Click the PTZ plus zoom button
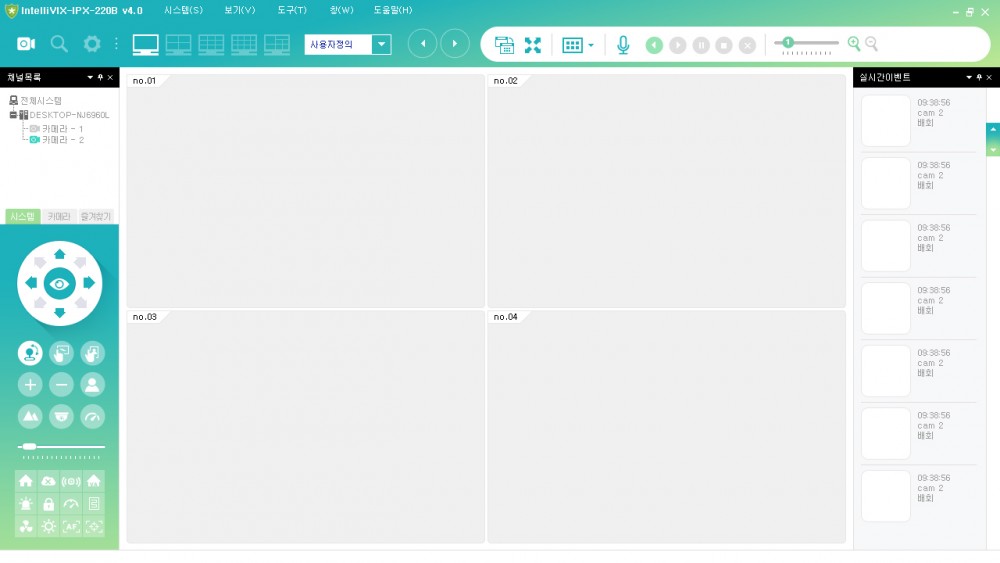Image resolution: width=1000 pixels, height=563 pixels. coord(30,384)
